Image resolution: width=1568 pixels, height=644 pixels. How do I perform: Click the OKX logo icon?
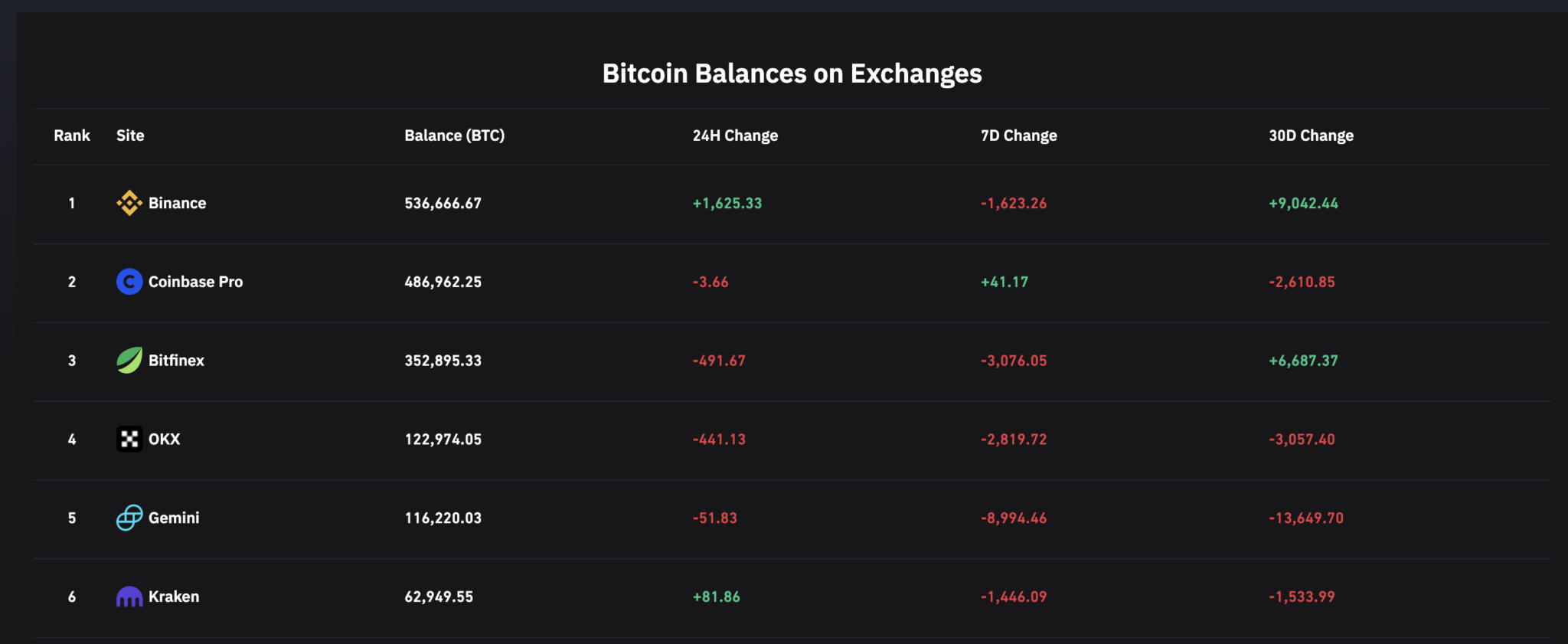pos(129,439)
